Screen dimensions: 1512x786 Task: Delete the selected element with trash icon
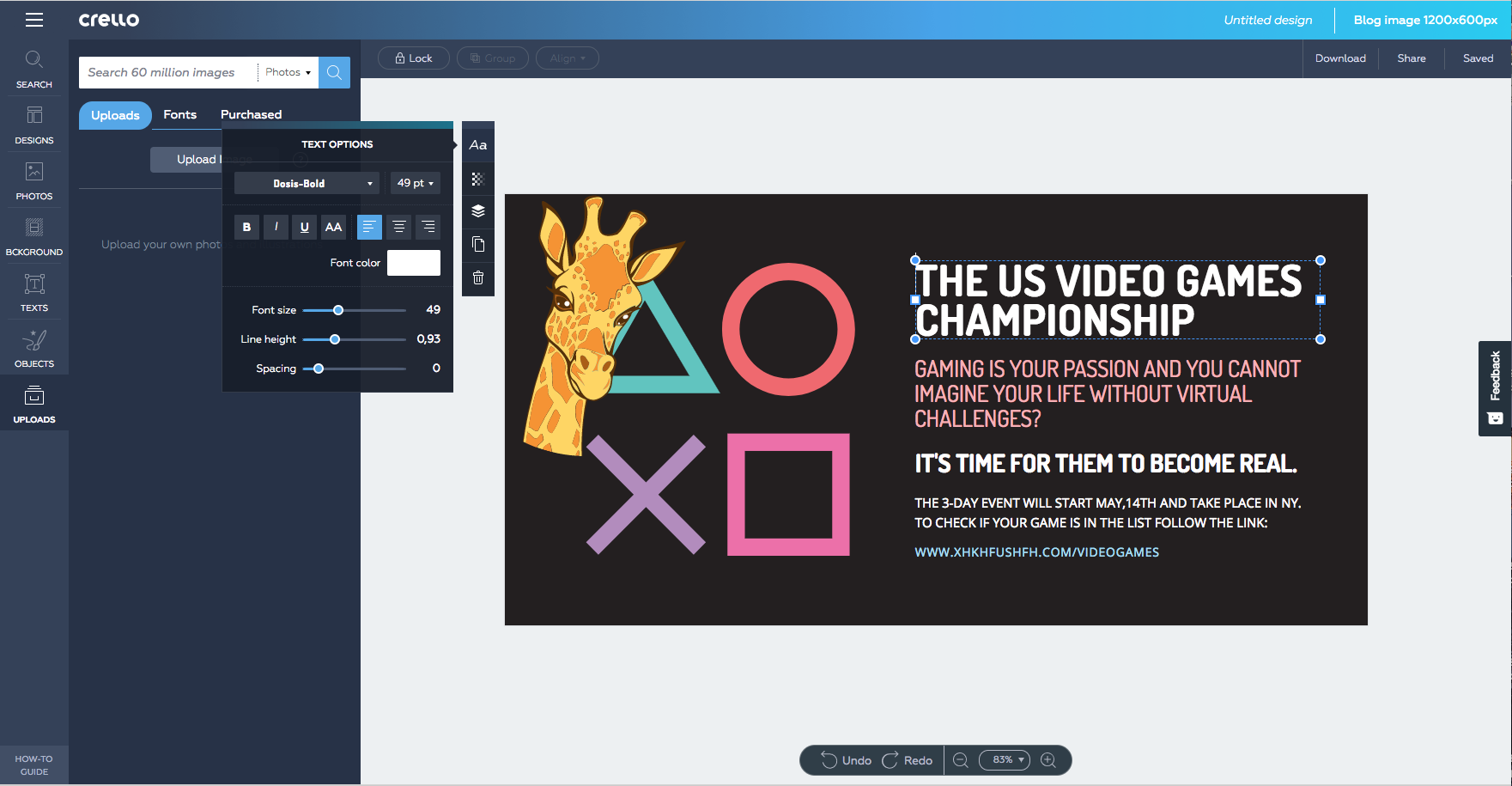tap(478, 277)
